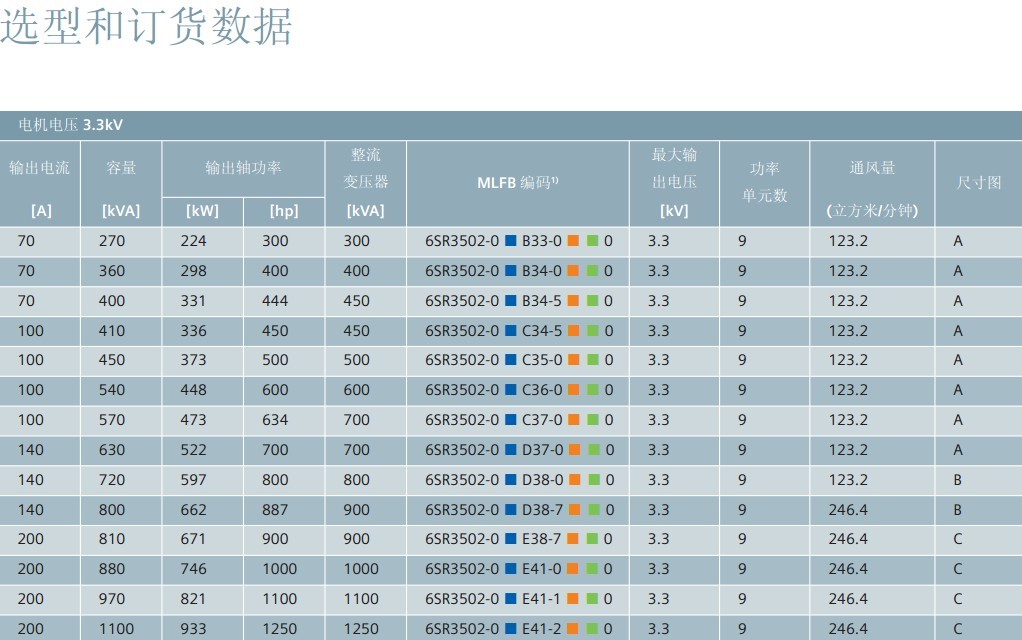This screenshot has width=1022, height=640.
Task: Click the green square in the C35-0 row
Action: (593, 360)
